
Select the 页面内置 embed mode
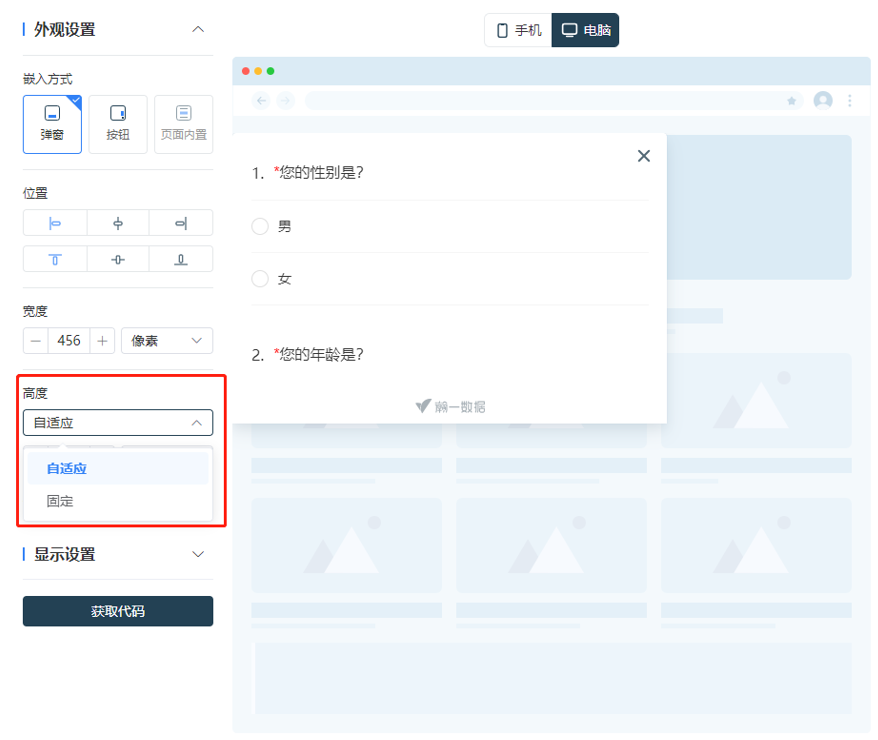tap(184, 124)
